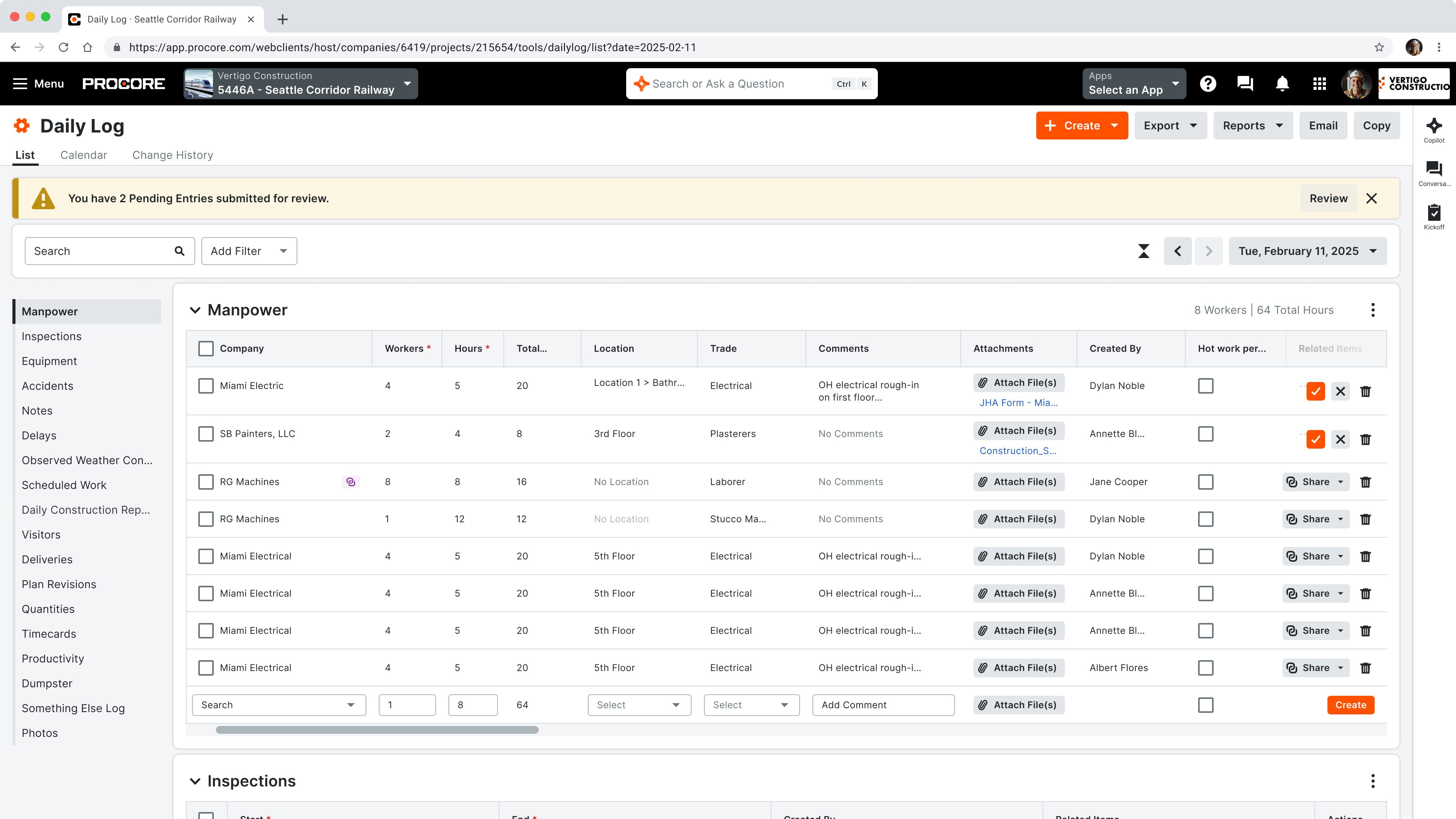1456x819 pixels.
Task: Click the notifications bell icon
Action: (1282, 84)
